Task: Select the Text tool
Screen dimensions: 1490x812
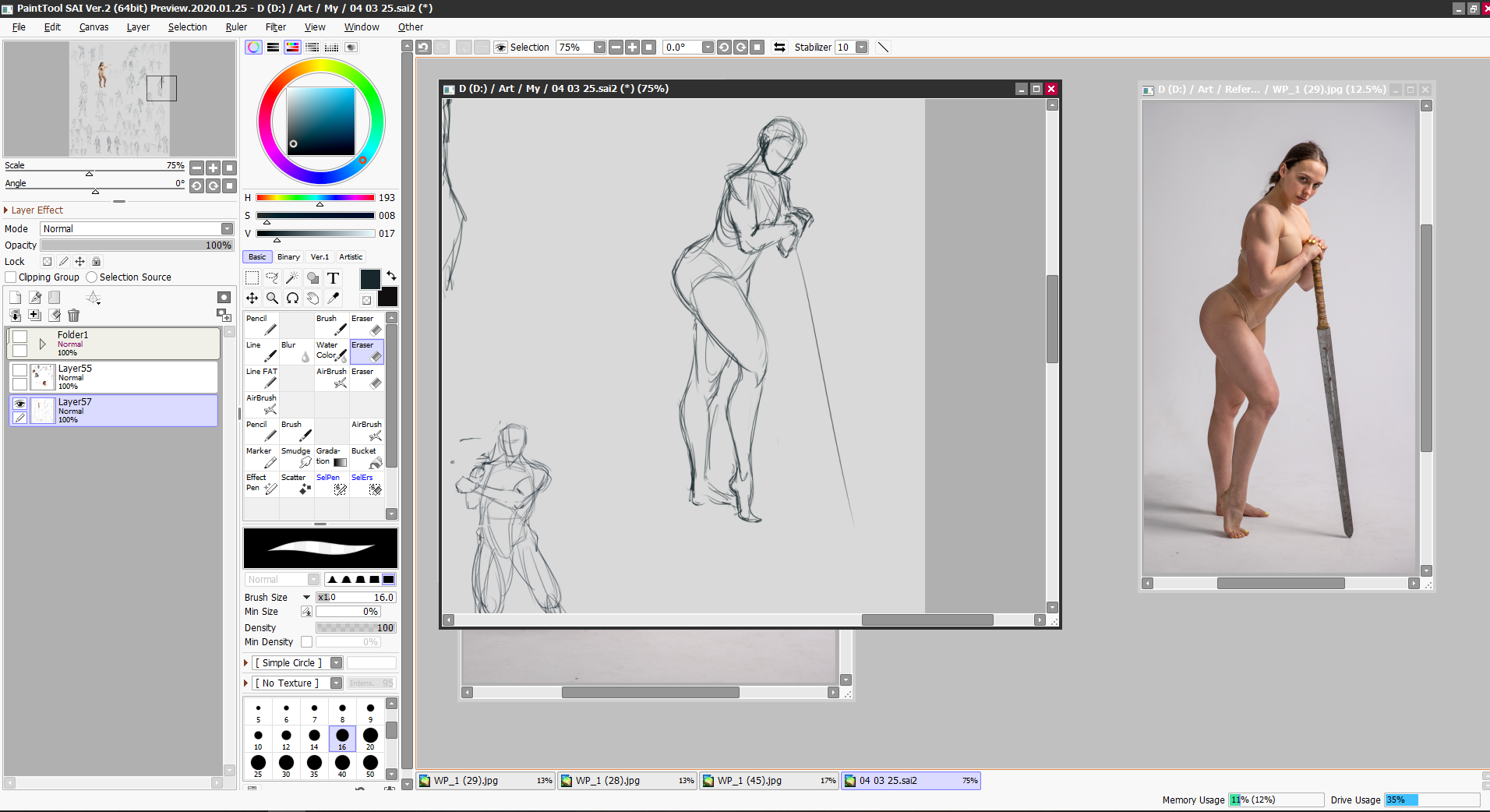Action: tap(333, 278)
